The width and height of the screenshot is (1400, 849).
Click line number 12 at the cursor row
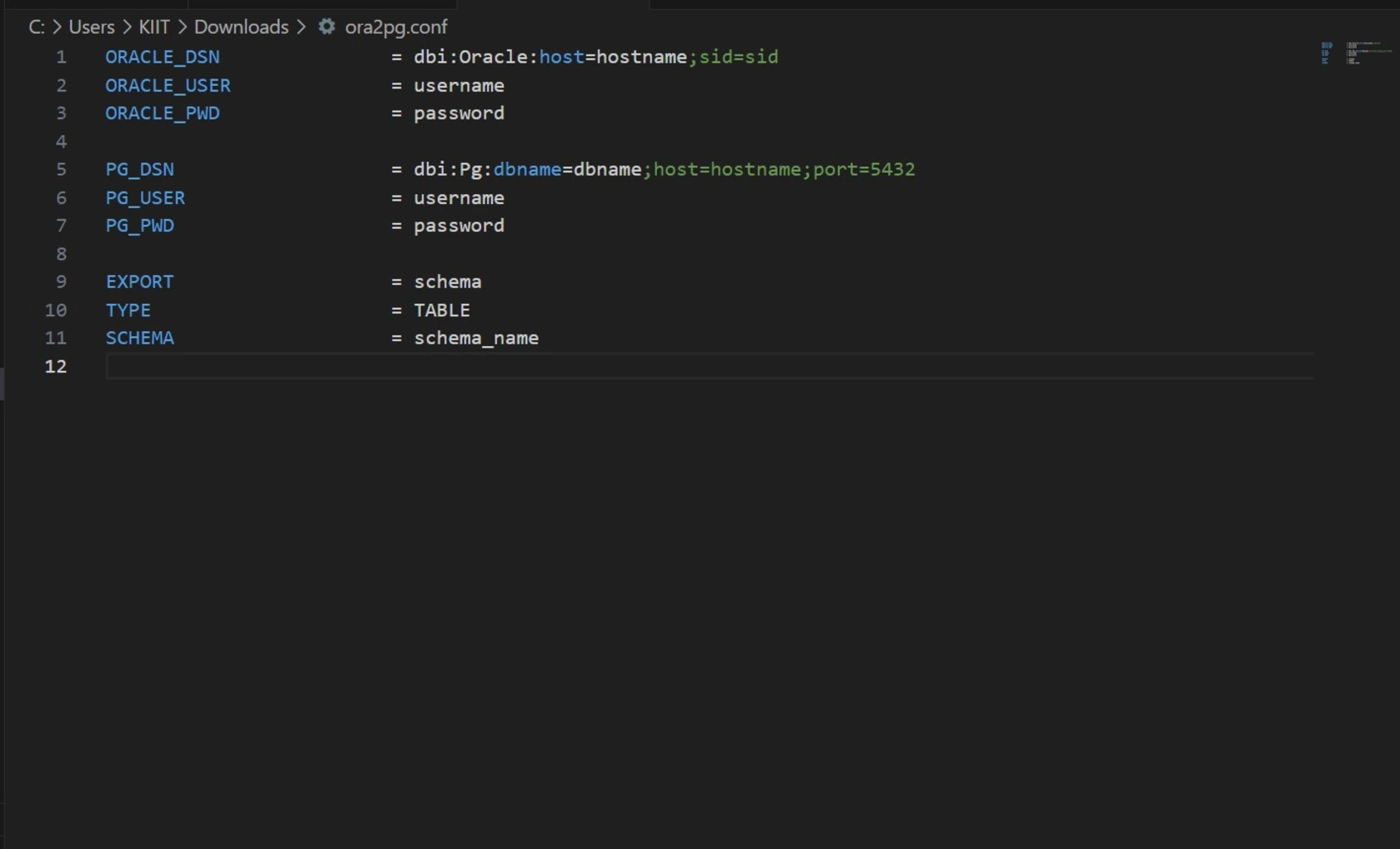(56, 367)
